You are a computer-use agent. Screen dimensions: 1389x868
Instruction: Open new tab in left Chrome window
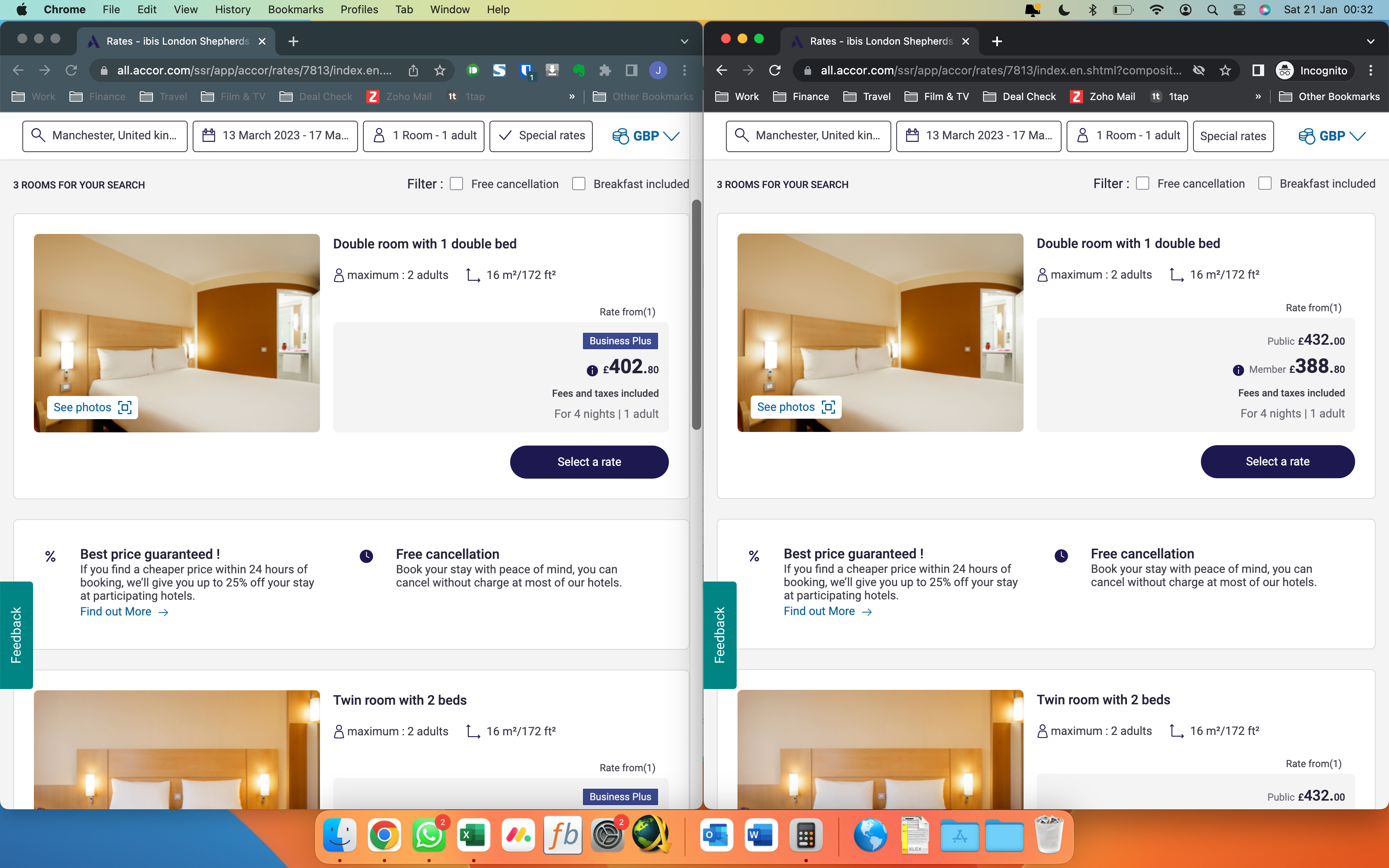coord(293,41)
